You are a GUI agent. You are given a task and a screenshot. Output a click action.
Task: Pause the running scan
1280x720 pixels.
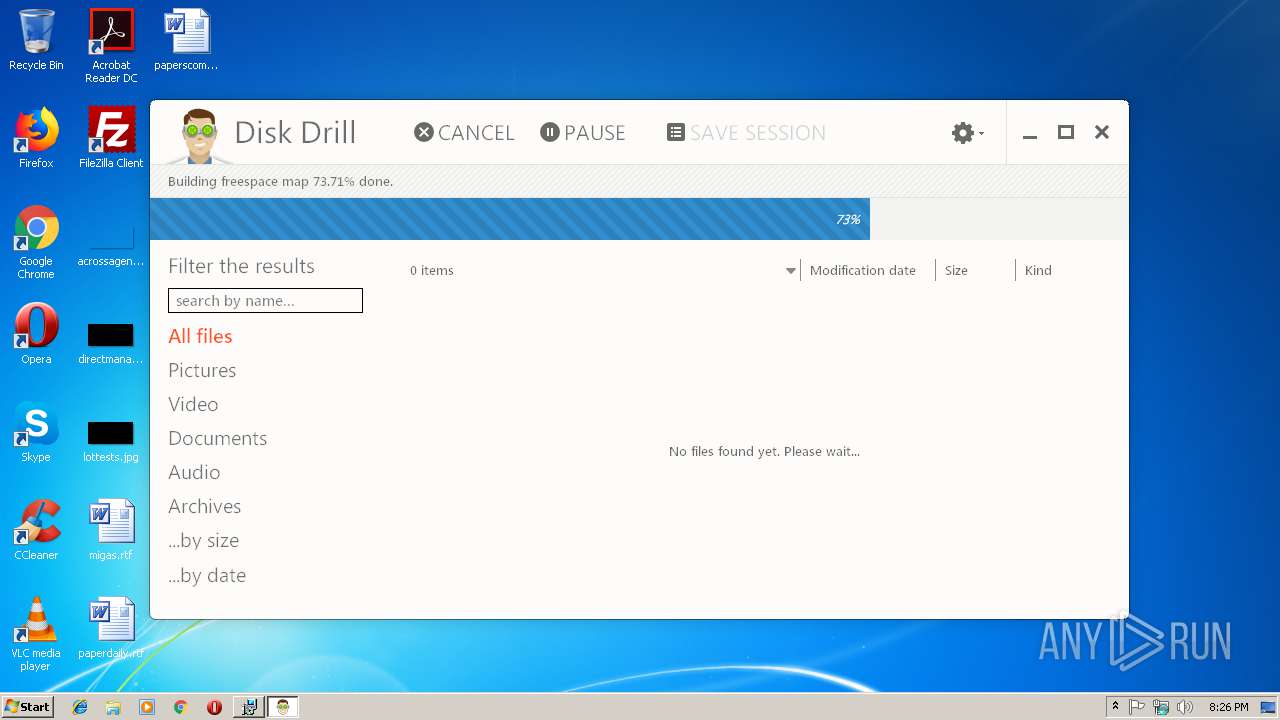pos(583,132)
